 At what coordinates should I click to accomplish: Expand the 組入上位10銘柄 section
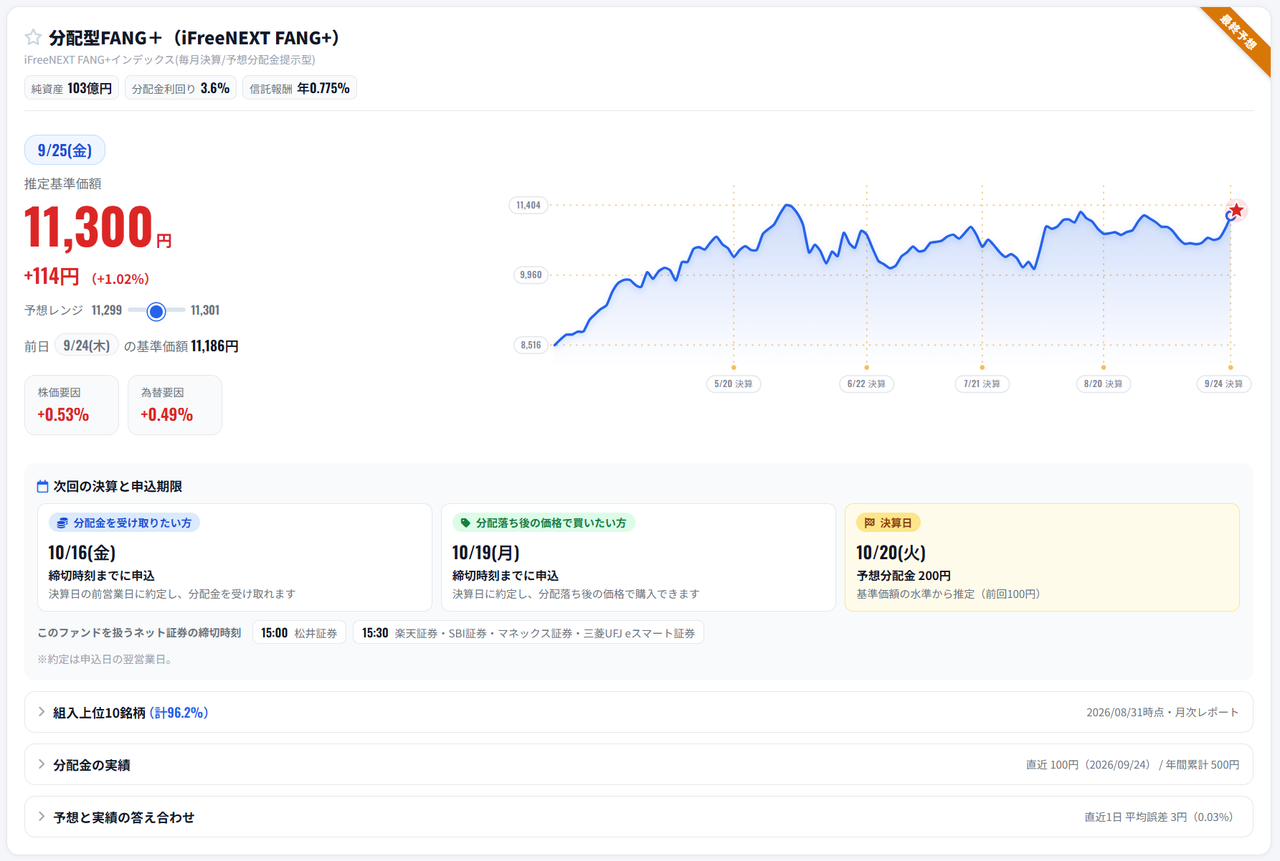638,712
